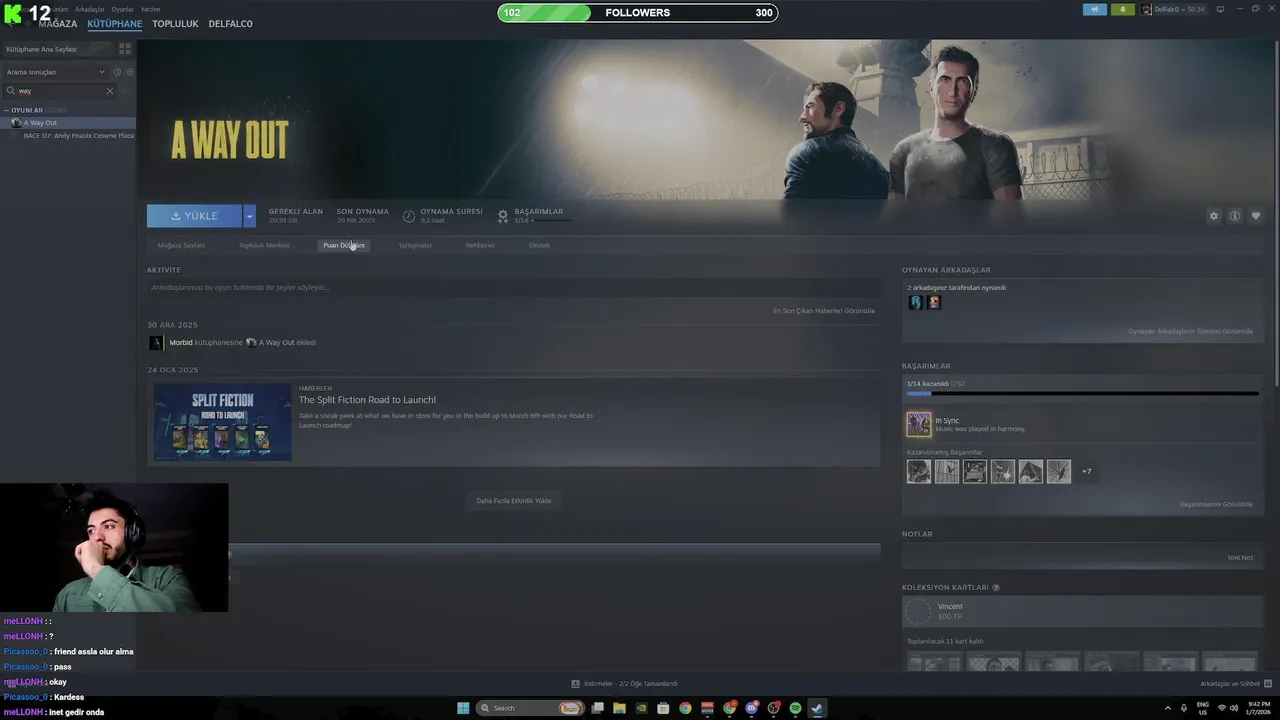Open the Arkadaşlar menu

[89, 9]
